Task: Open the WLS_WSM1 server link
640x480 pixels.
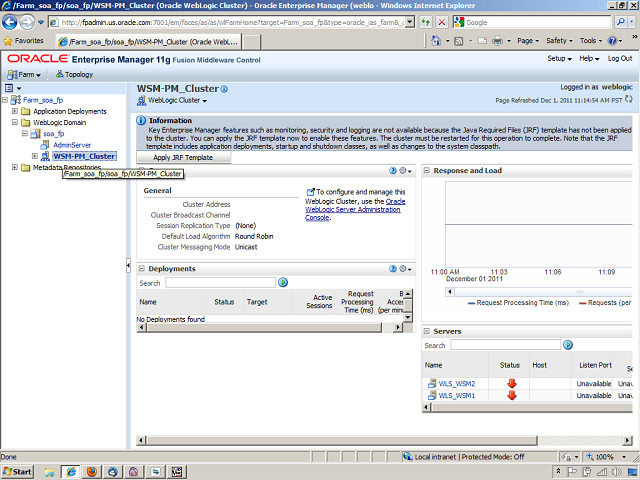Action: point(456,395)
